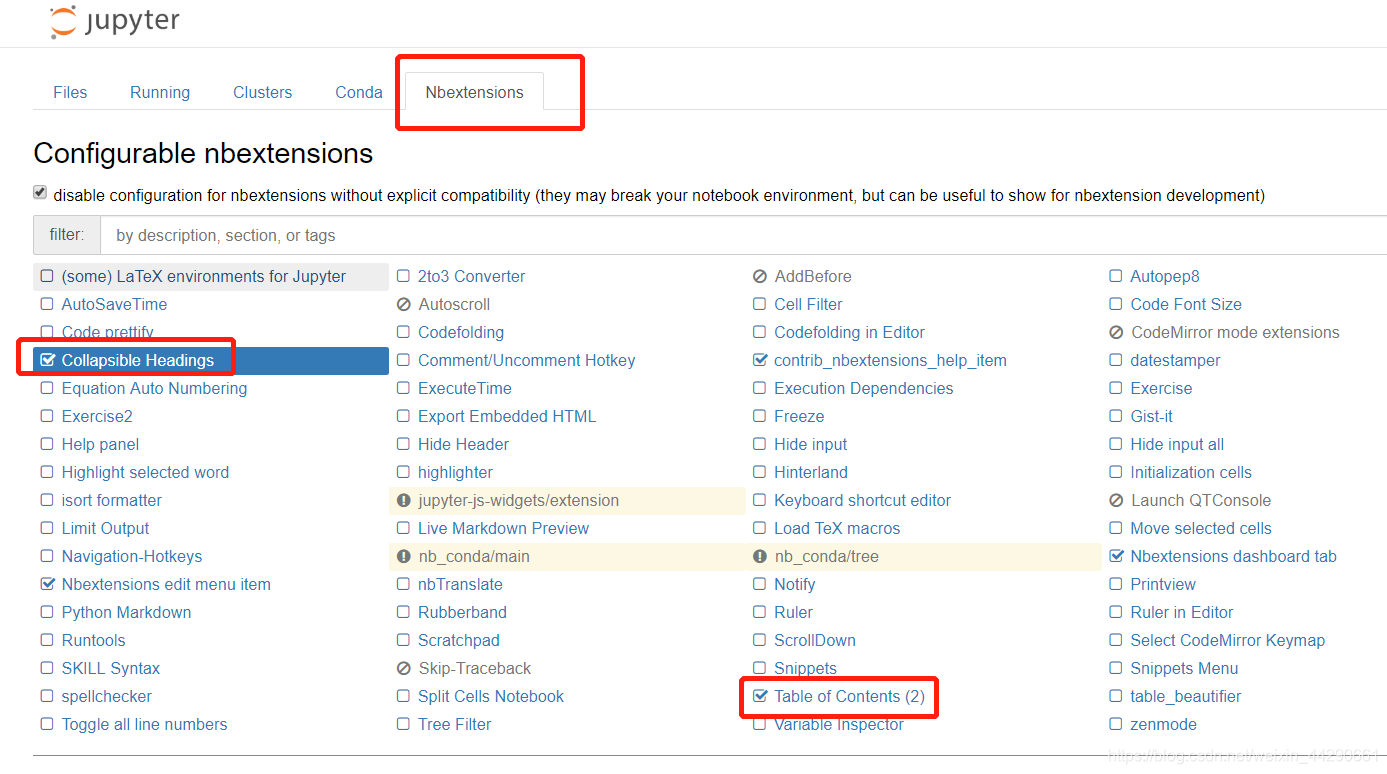Select the Hinterland extension

click(x=810, y=472)
